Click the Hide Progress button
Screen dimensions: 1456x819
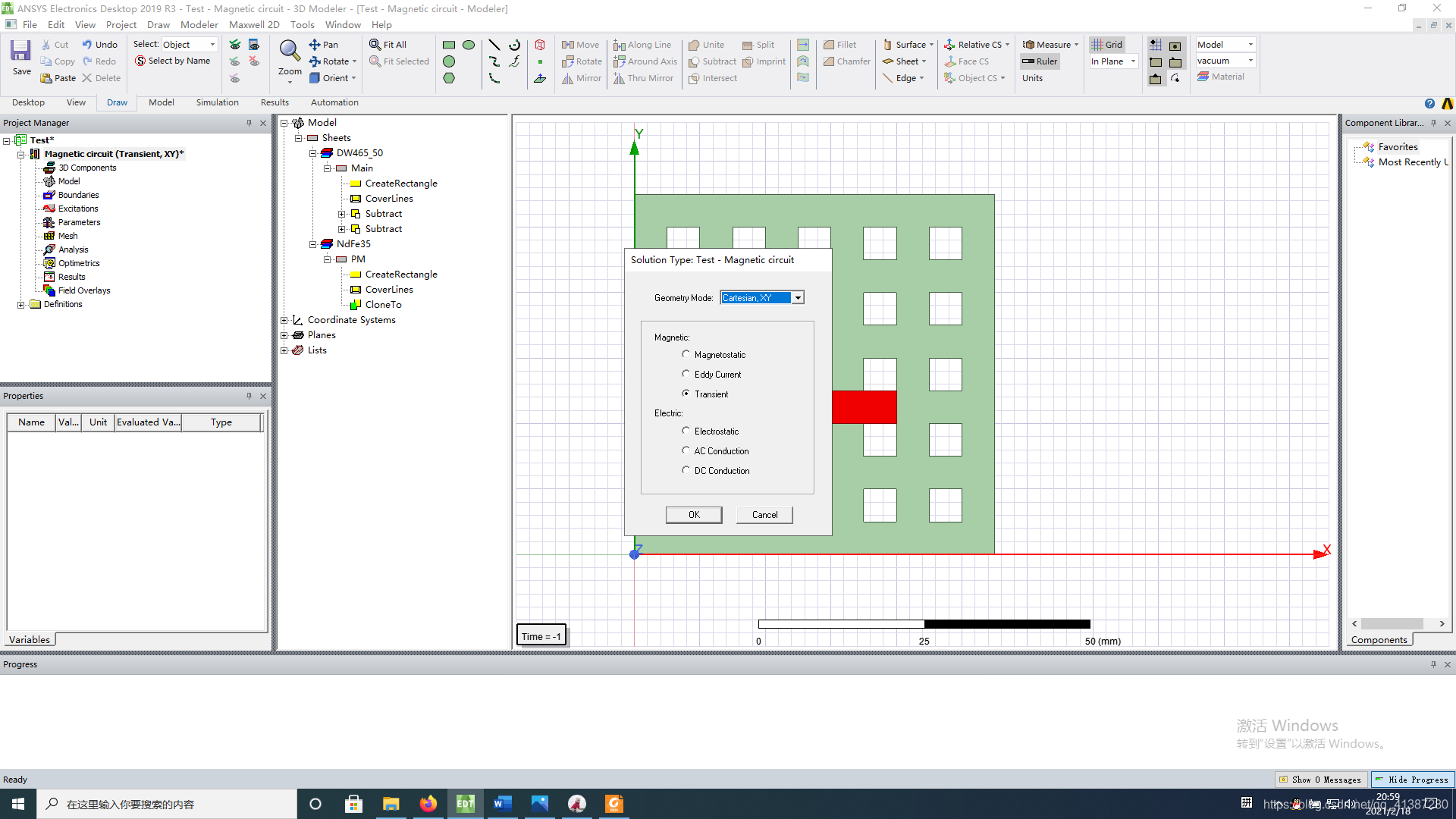tap(1412, 780)
